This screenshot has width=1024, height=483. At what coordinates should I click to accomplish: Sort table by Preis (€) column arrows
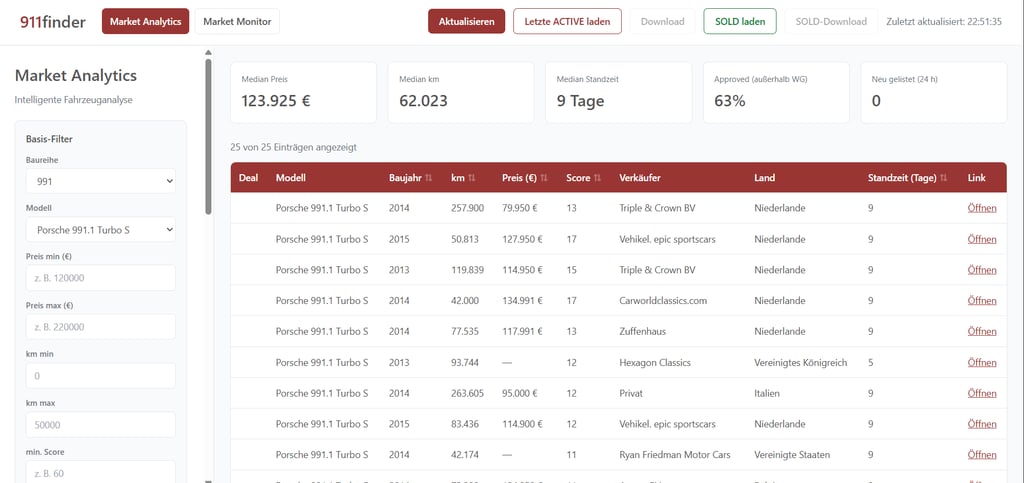544,178
